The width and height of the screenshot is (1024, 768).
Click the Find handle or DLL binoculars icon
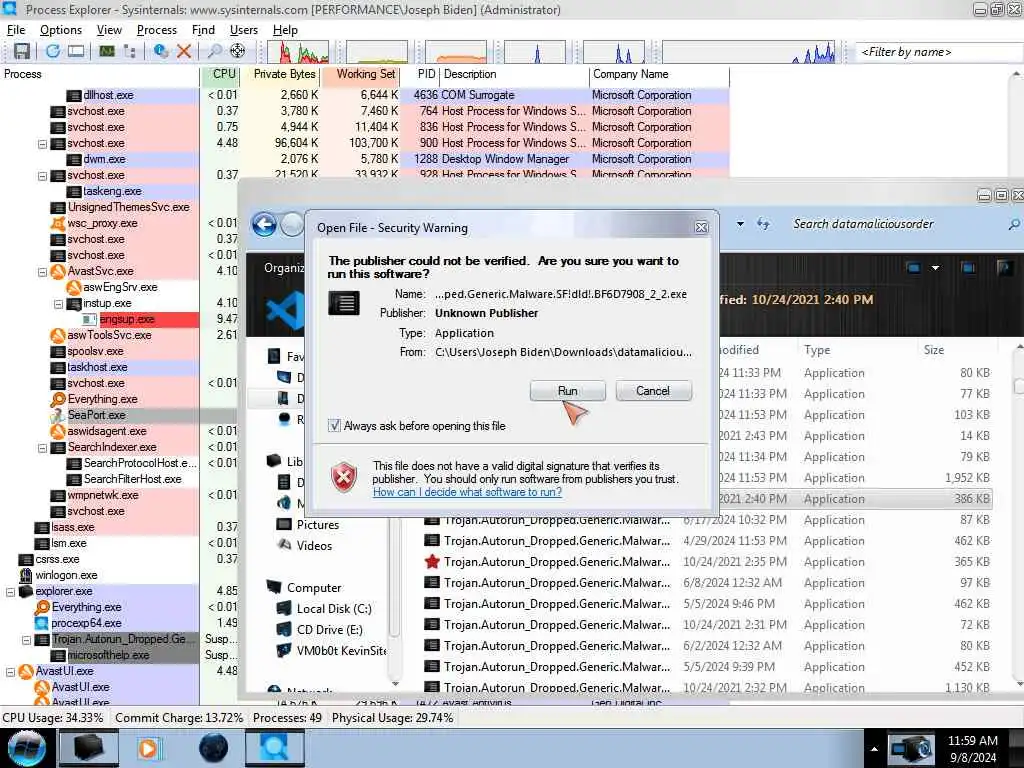click(x=215, y=51)
